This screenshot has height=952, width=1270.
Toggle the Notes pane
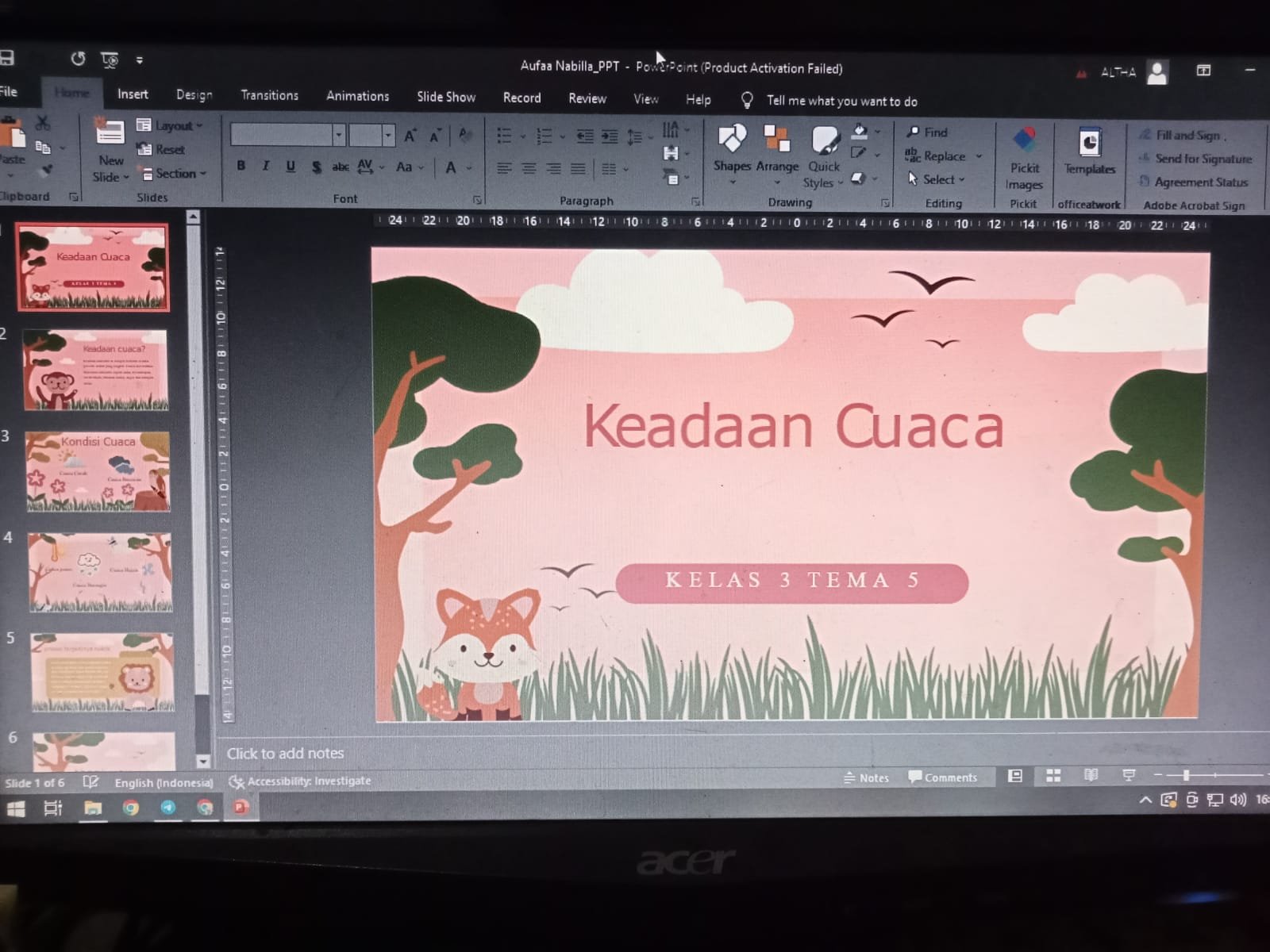tap(866, 777)
